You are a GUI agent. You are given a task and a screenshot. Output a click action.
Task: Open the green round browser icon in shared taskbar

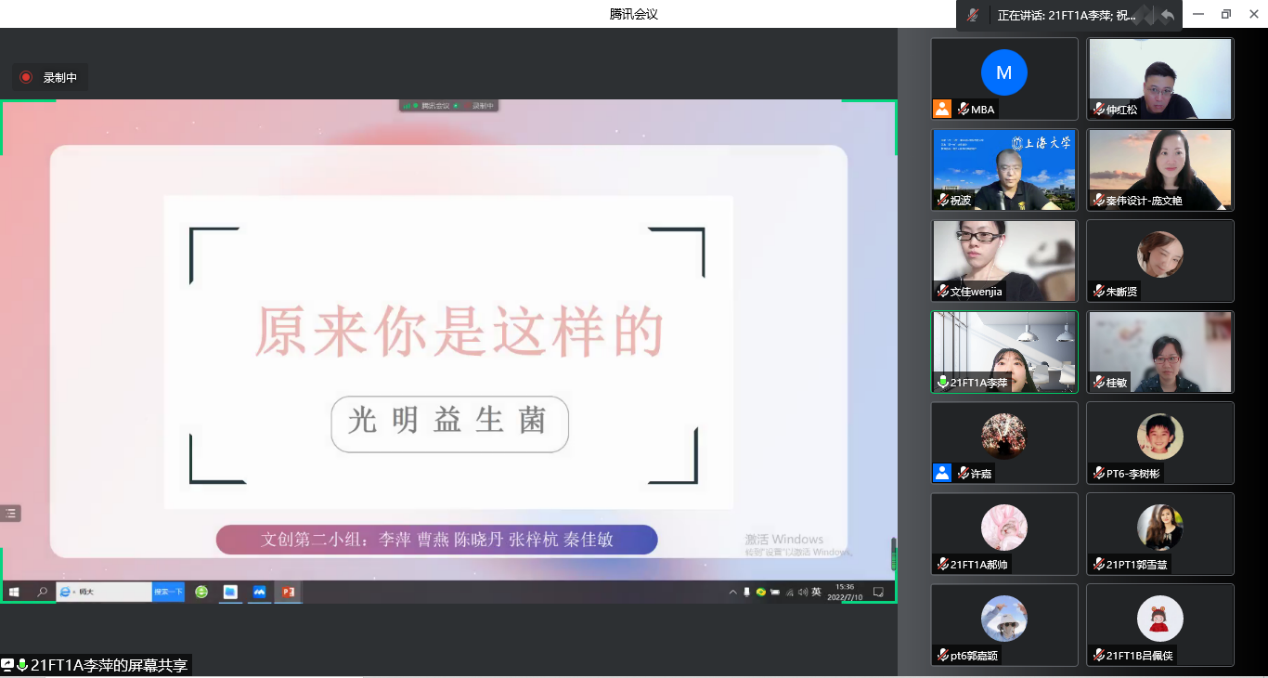coord(201,592)
